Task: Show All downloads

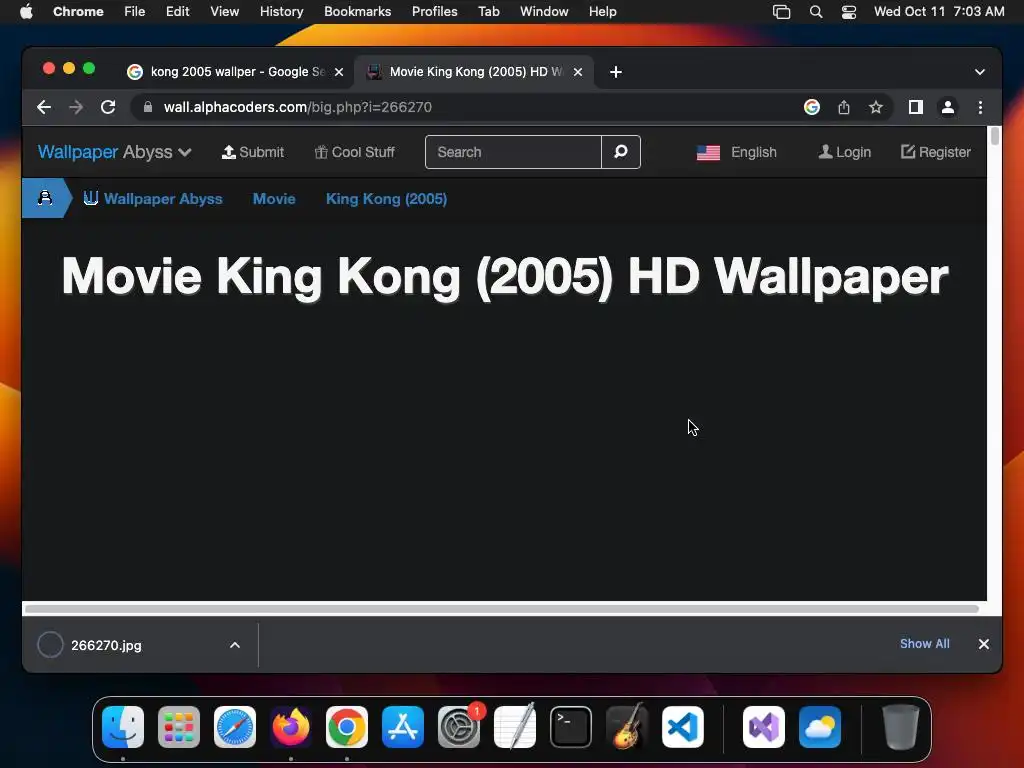Action: (925, 644)
